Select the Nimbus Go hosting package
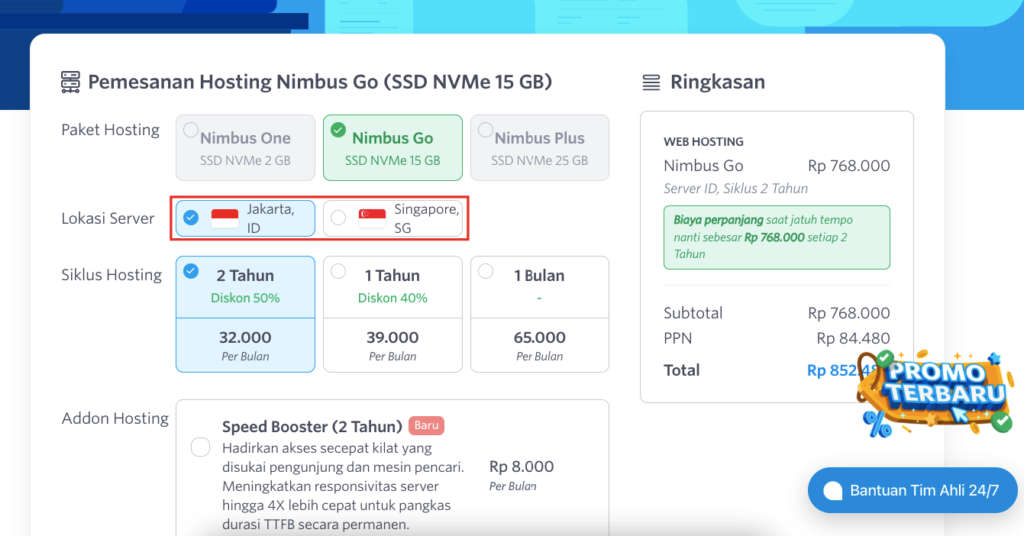 [392, 148]
